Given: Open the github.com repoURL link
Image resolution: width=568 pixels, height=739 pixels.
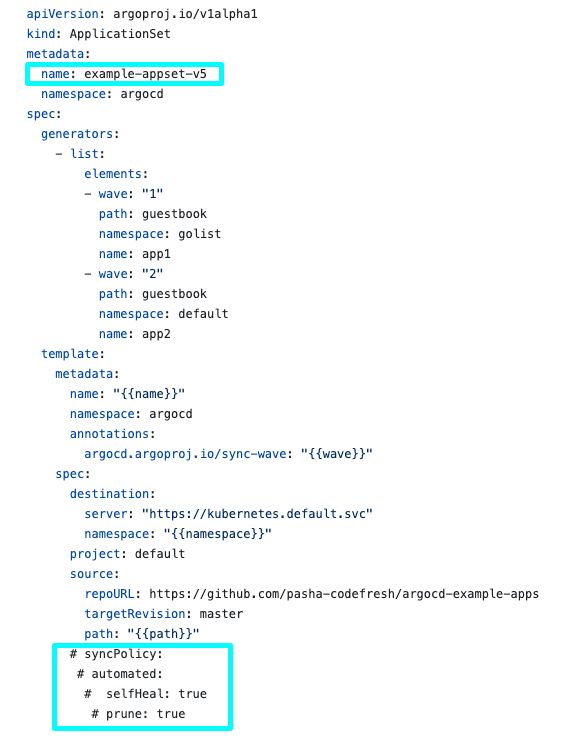Looking at the screenshot, I should pos(344,594).
